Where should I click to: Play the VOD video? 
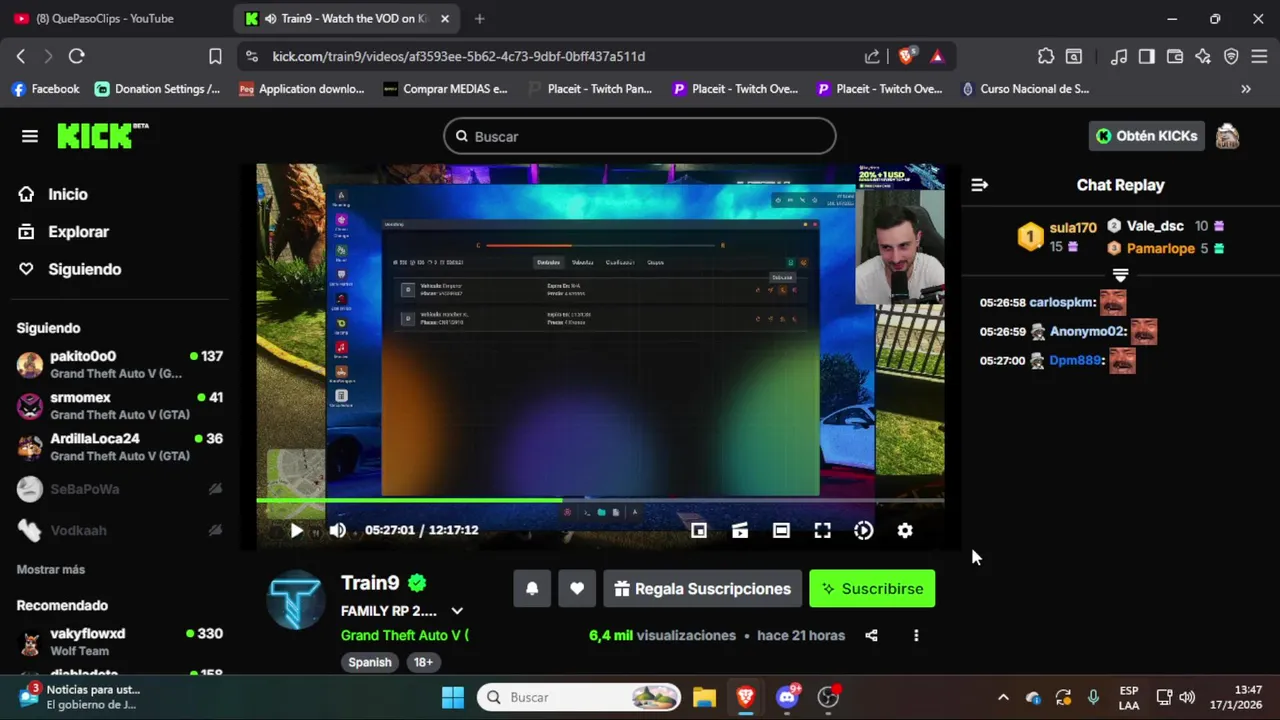[296, 531]
